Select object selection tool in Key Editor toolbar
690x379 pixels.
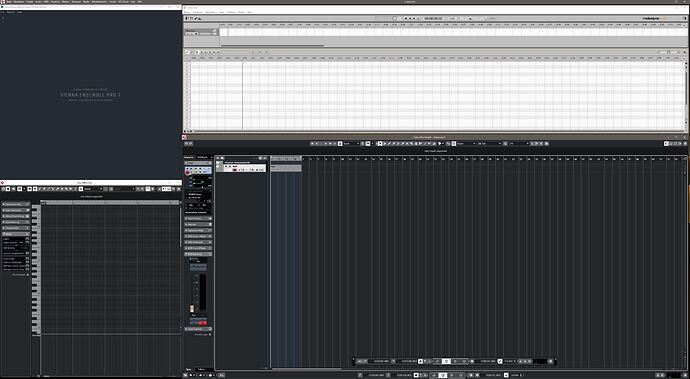35,189
